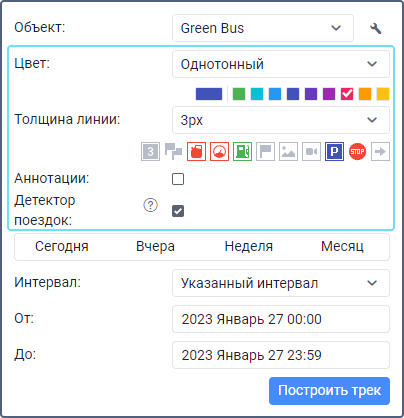Toggle the fuel filling canister icon
Image resolution: width=404 pixels, height=418 pixels.
coord(196,152)
